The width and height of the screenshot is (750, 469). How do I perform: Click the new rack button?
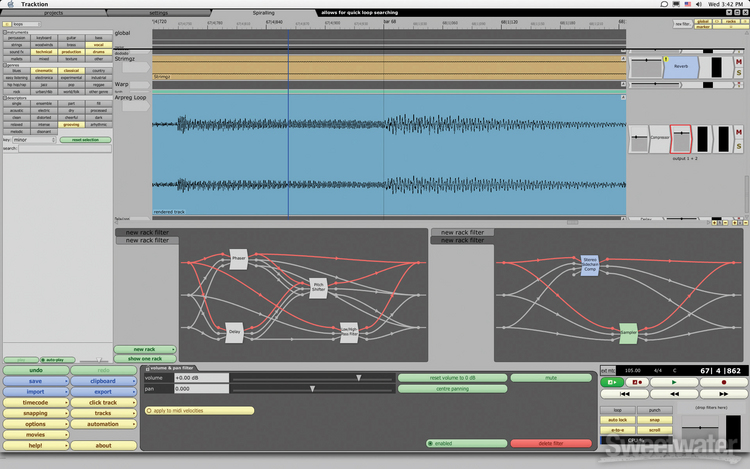pyautogui.click(x=145, y=349)
